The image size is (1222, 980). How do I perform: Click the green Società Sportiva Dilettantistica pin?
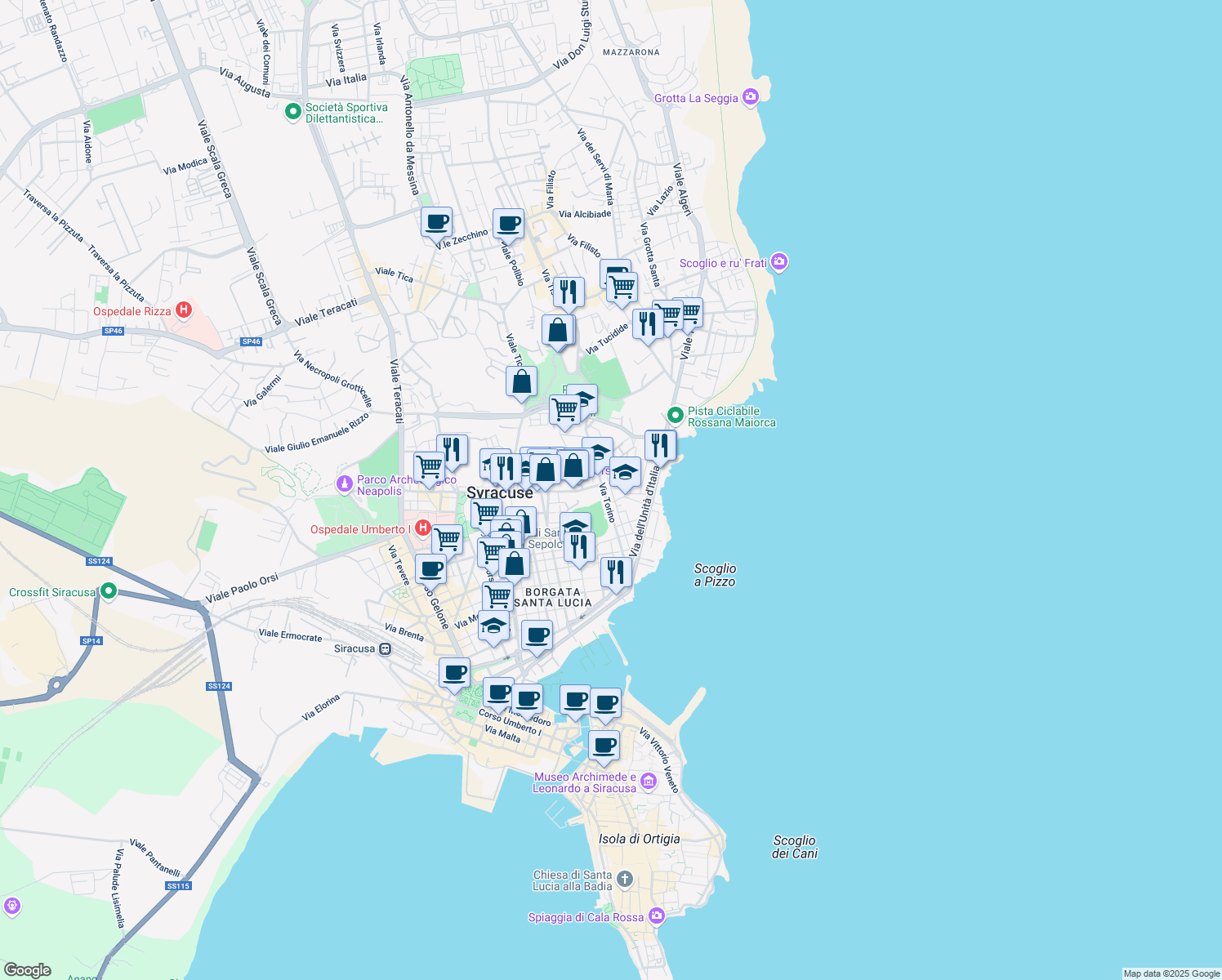[x=293, y=112]
